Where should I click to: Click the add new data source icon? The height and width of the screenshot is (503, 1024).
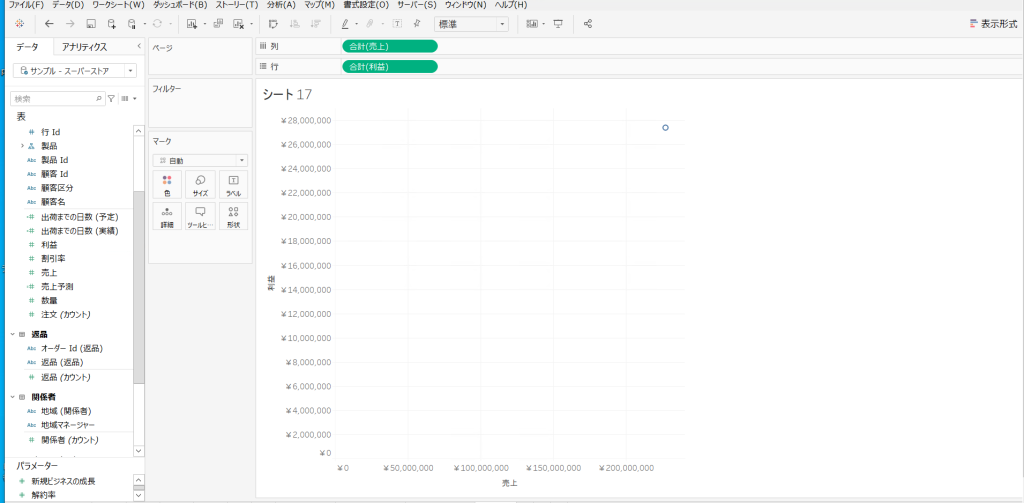[x=112, y=23]
